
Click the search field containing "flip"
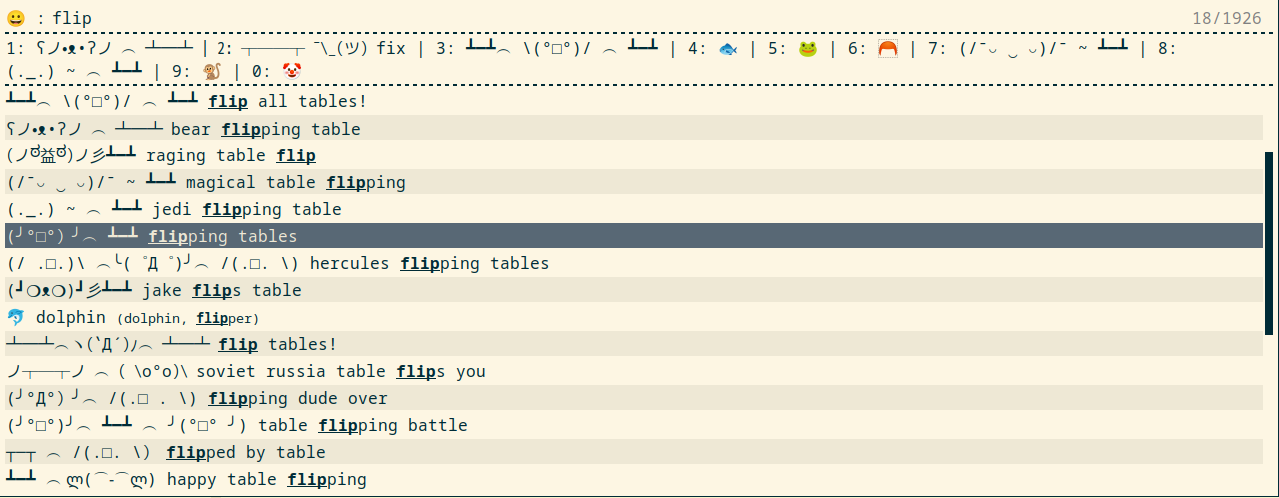pos(620,17)
